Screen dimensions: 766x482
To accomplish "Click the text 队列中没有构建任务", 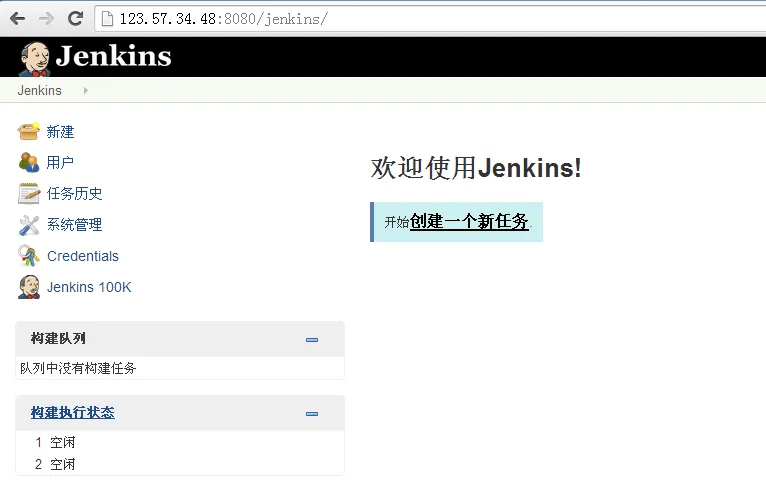I will [x=78, y=368].
